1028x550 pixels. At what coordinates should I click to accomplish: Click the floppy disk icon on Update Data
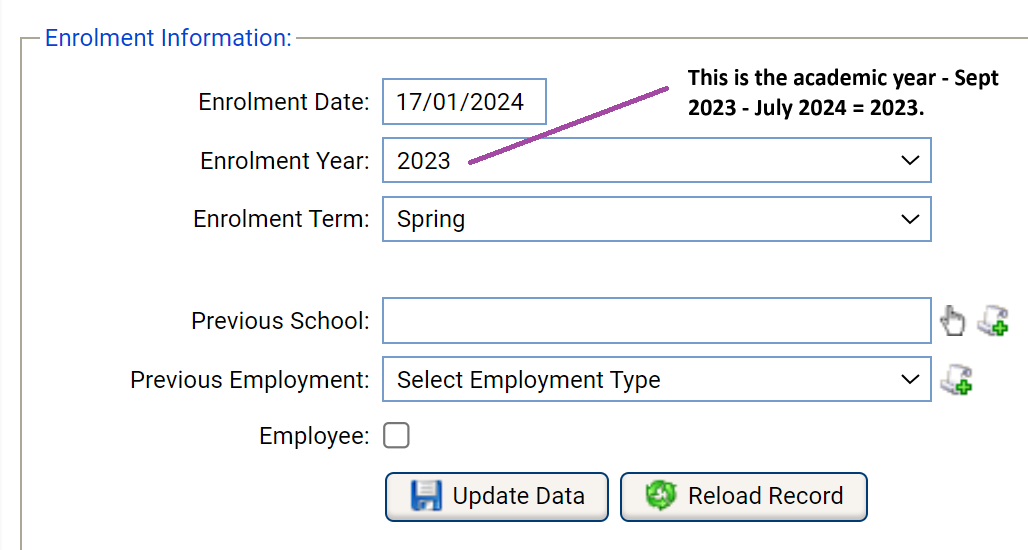[426, 497]
